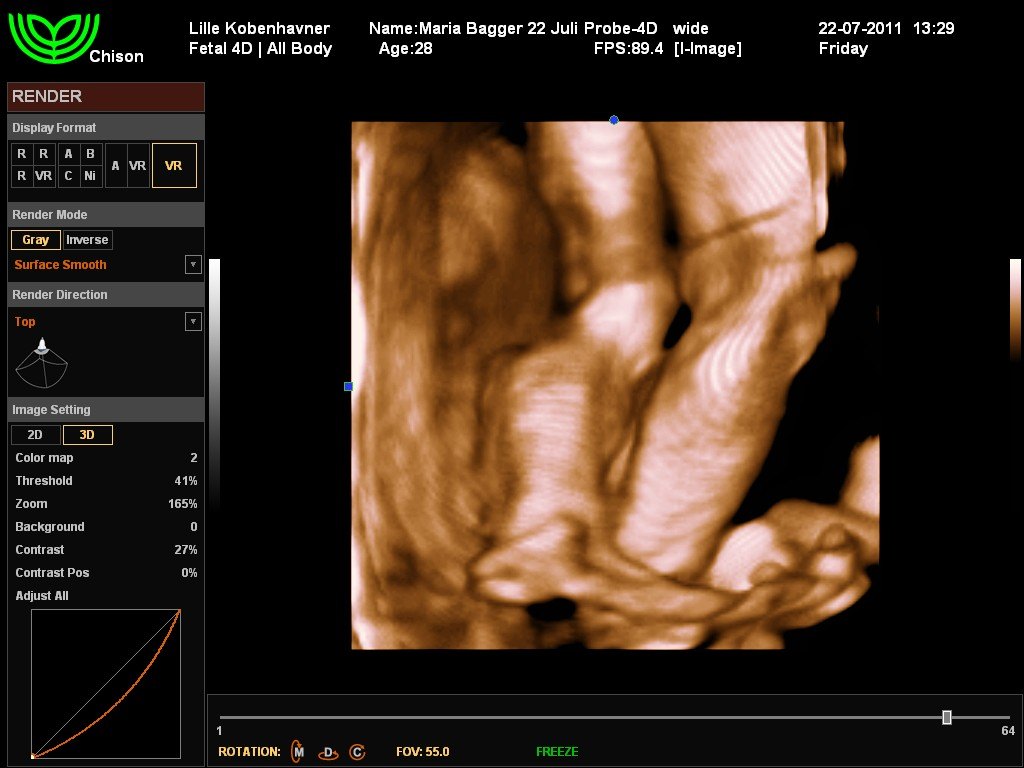Click the C rotation axis icon

tap(357, 751)
